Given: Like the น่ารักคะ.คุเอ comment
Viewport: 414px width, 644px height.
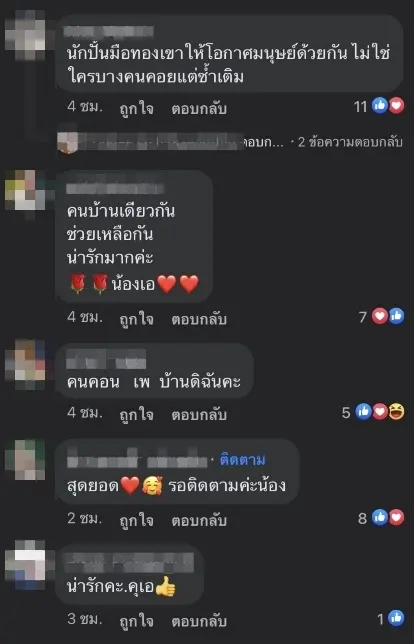Looking at the screenshot, I should [x=136, y=621].
